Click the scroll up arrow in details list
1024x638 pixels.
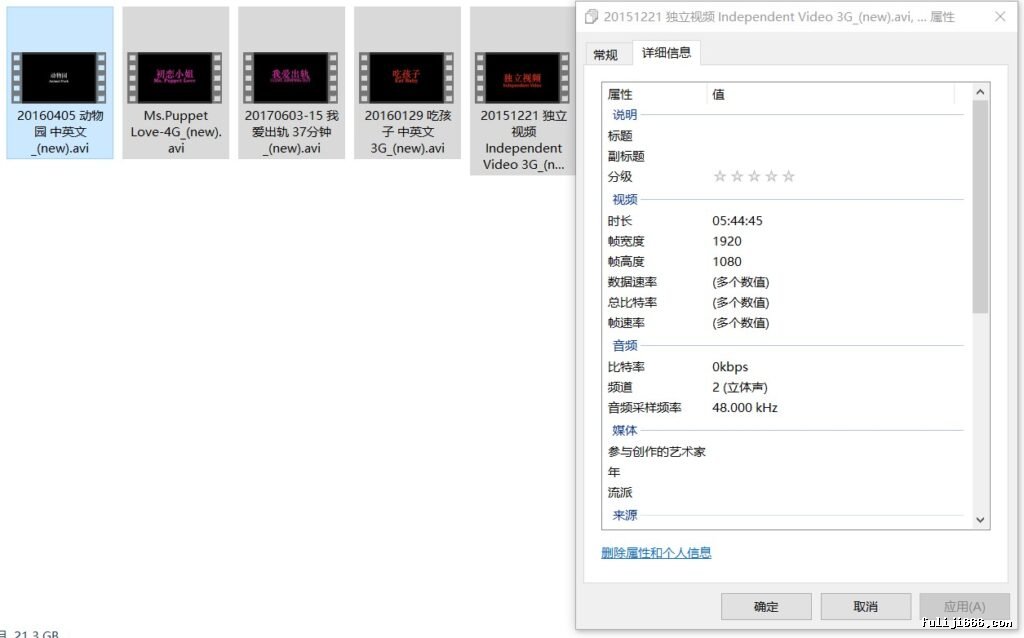980,92
